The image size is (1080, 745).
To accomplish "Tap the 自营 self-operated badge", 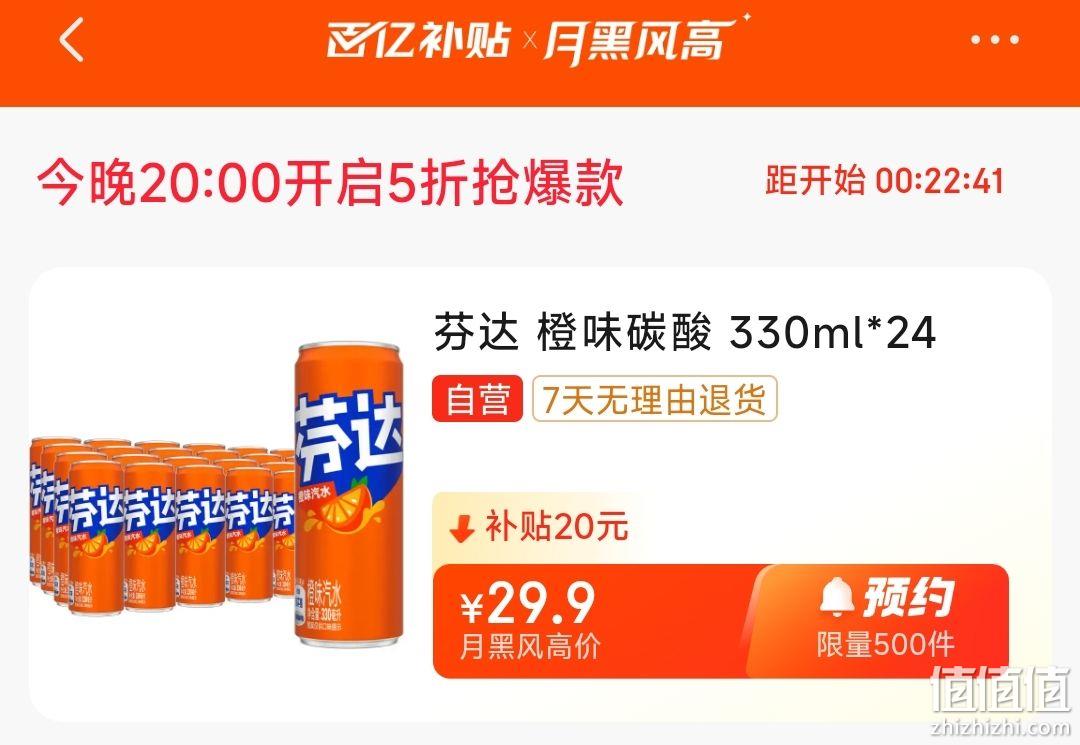I will (x=477, y=399).
